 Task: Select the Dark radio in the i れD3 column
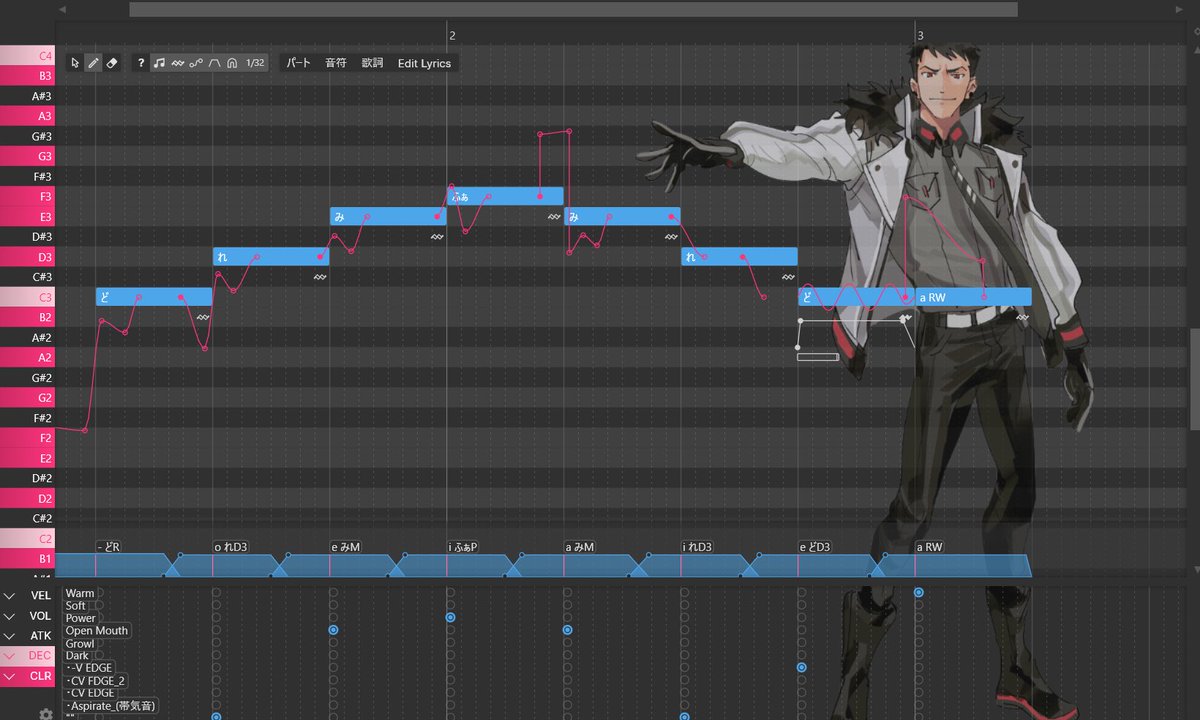click(x=684, y=655)
